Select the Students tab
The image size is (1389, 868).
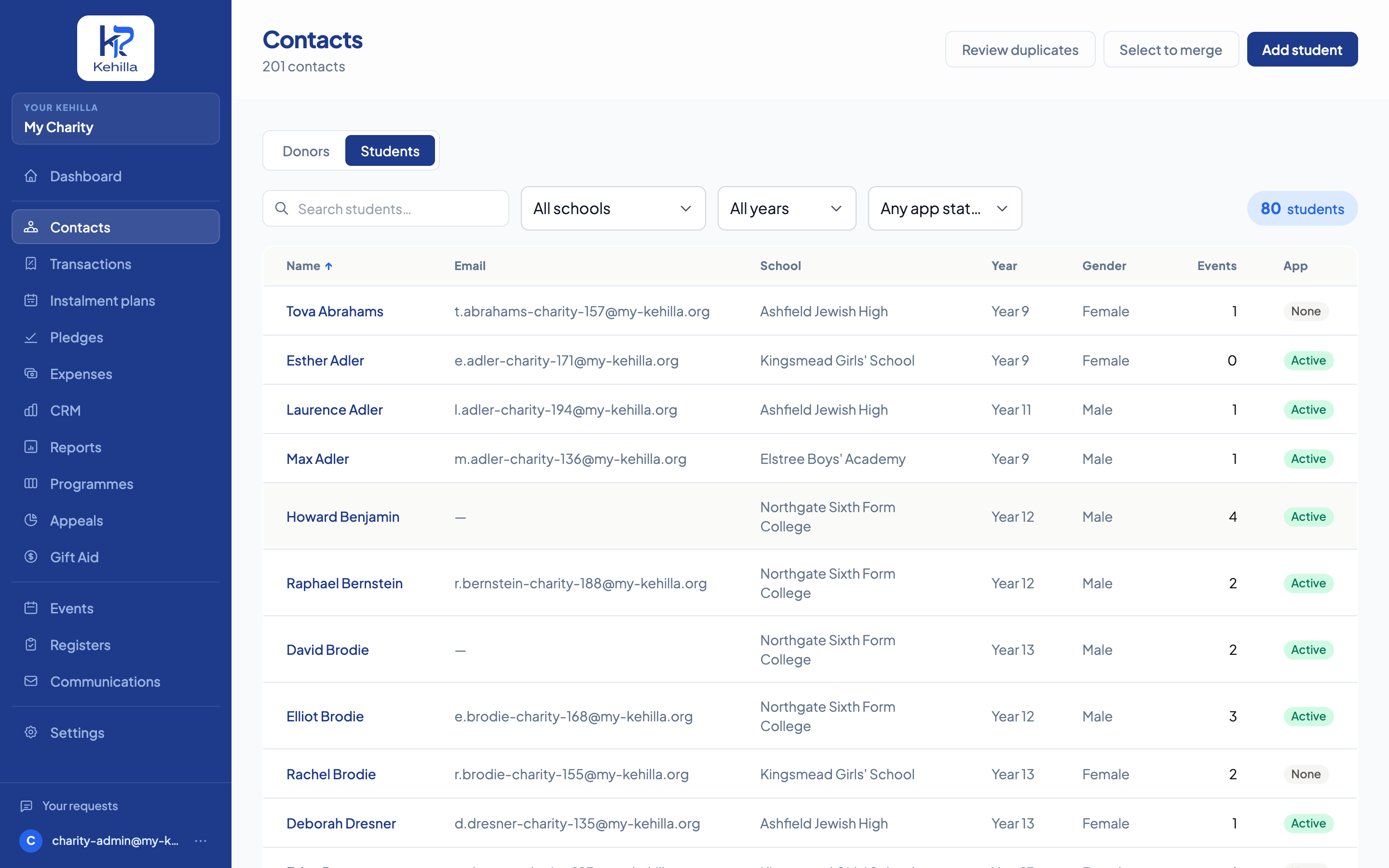pyautogui.click(x=390, y=151)
